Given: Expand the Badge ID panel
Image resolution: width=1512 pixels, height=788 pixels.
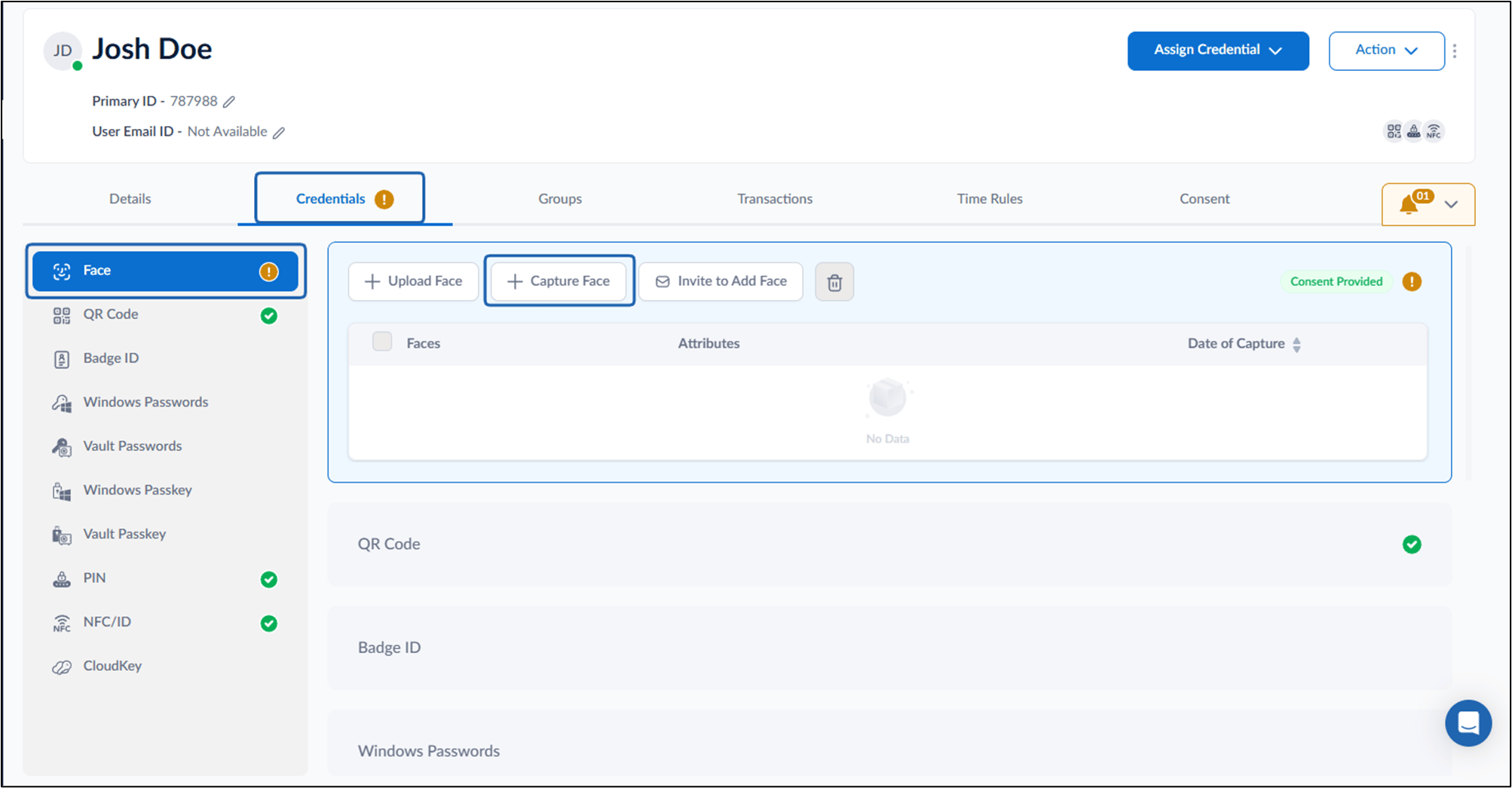Looking at the screenshot, I should (x=889, y=648).
